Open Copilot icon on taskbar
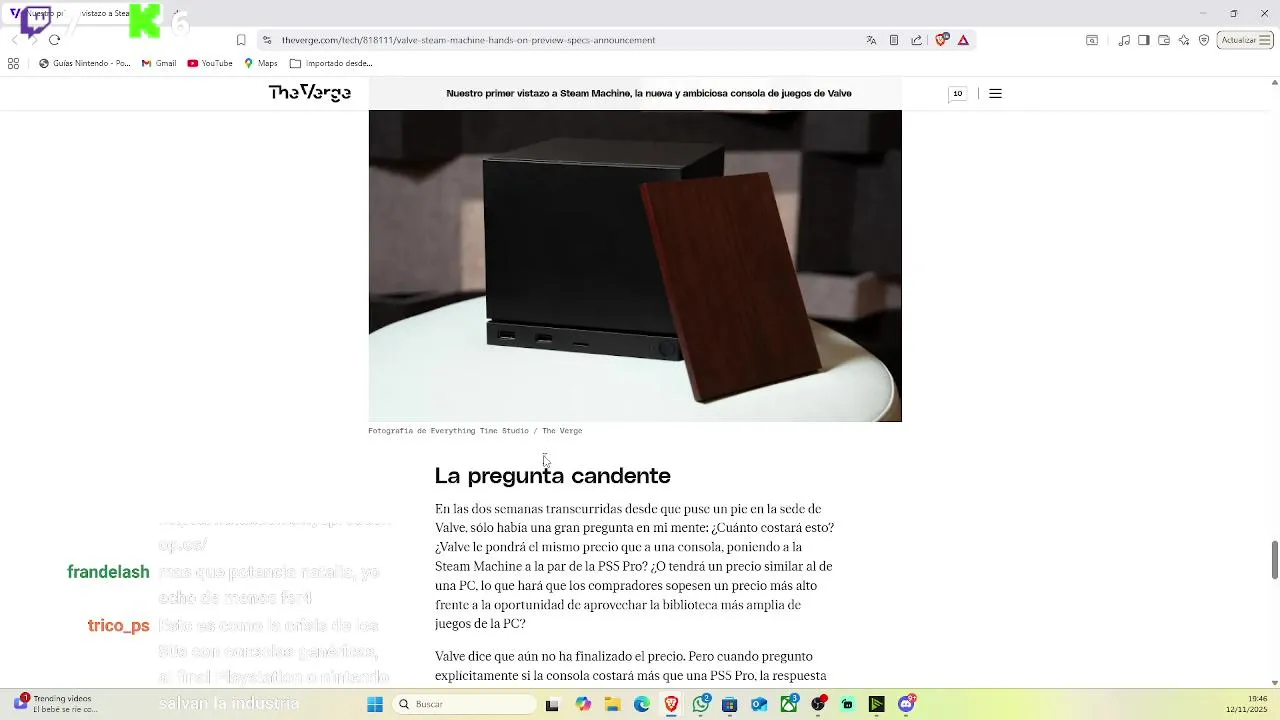1280x720 pixels. [583, 704]
